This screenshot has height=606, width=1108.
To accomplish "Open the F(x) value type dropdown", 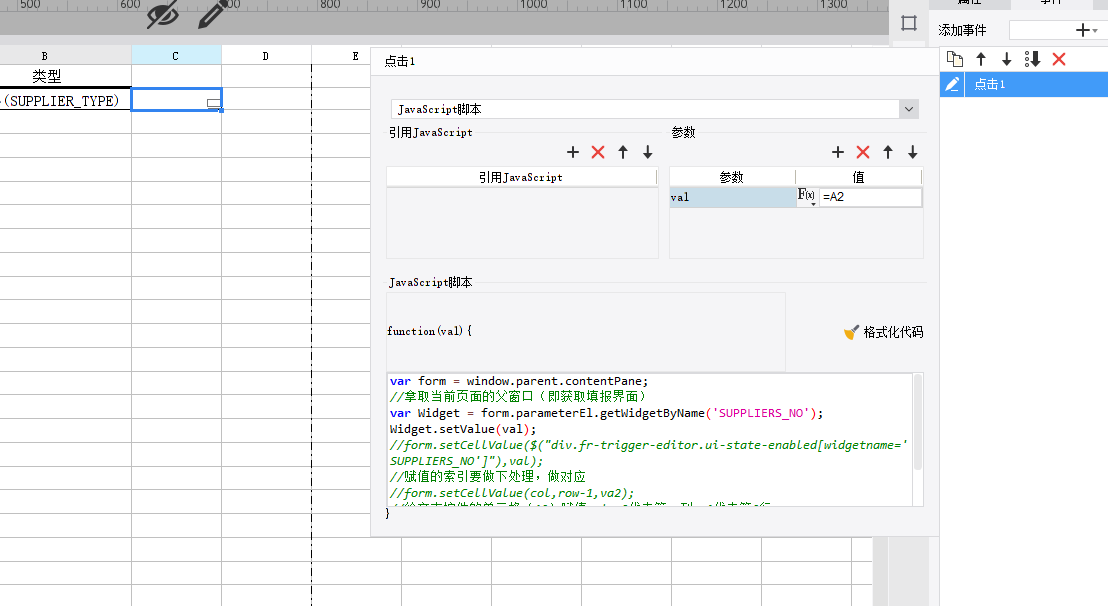I will [x=807, y=196].
